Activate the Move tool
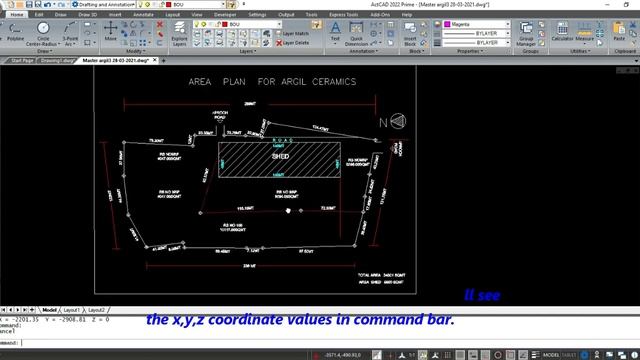Viewport: 640px width, 360px height. tap(110, 31)
